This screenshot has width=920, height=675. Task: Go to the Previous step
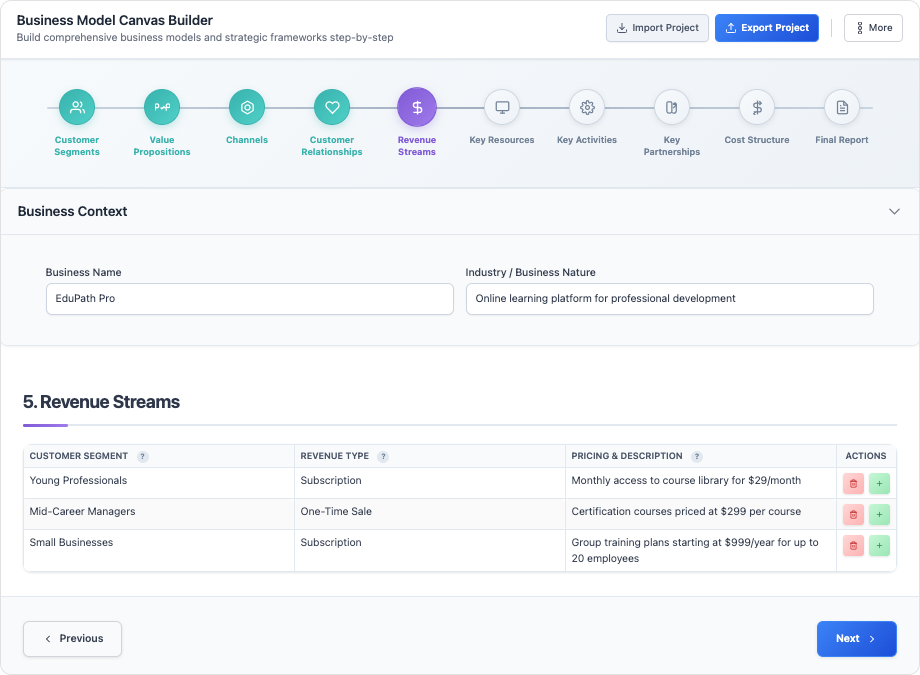click(73, 639)
